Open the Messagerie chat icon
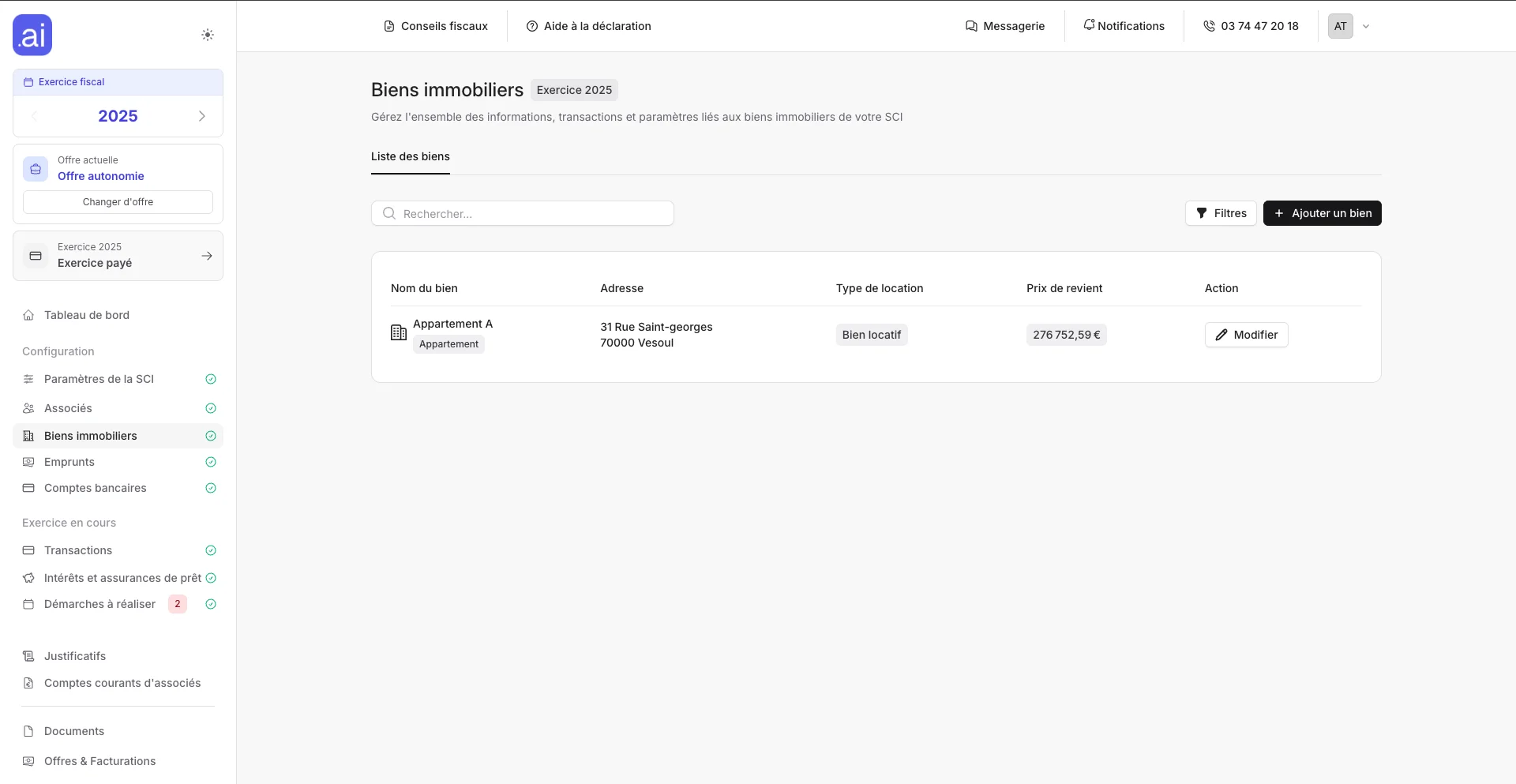 [x=971, y=26]
